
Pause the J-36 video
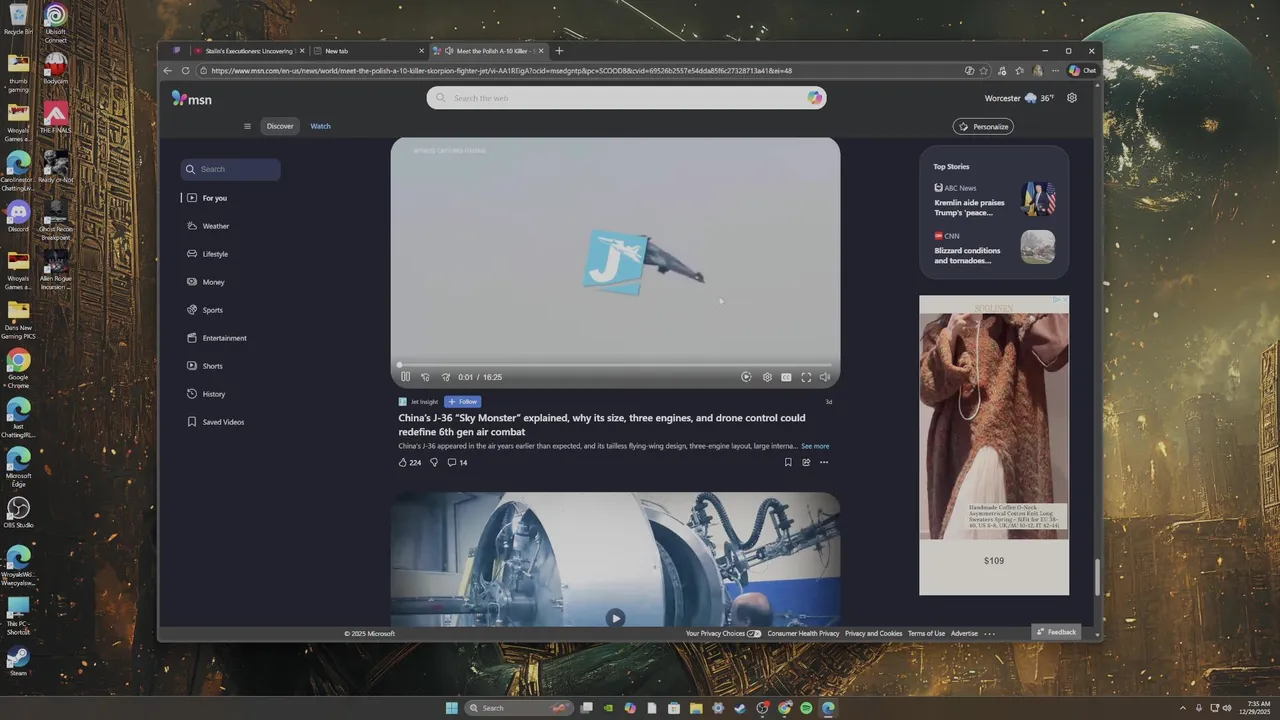point(405,377)
